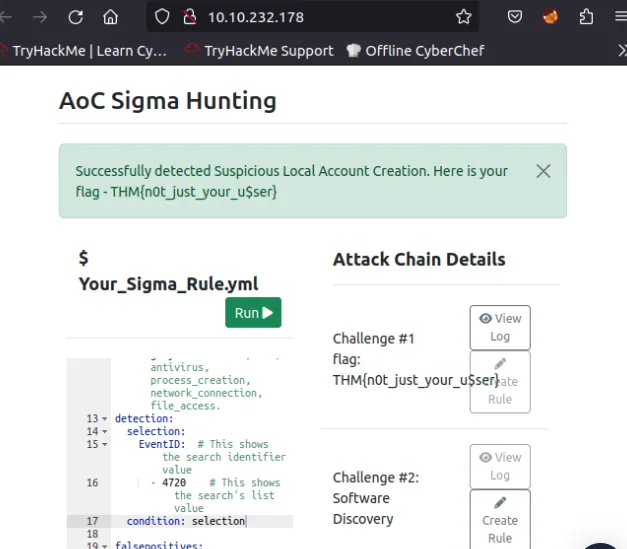Open the extensions puzzle icon
Screen dimensions: 627x549
586,17
